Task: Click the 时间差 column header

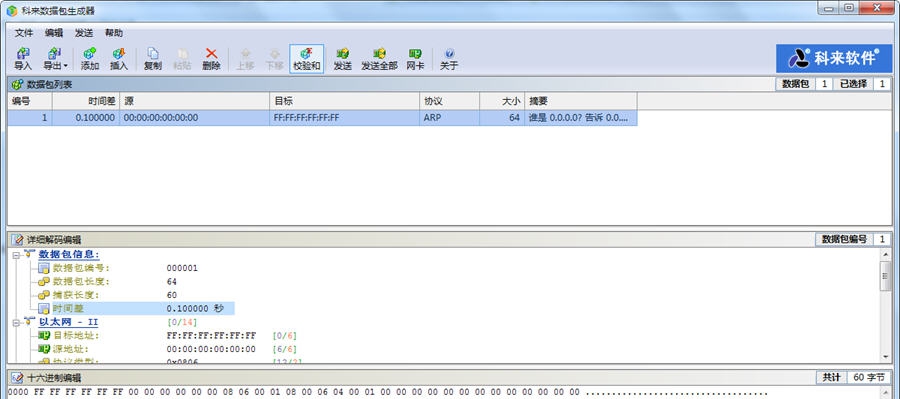Action: point(86,101)
